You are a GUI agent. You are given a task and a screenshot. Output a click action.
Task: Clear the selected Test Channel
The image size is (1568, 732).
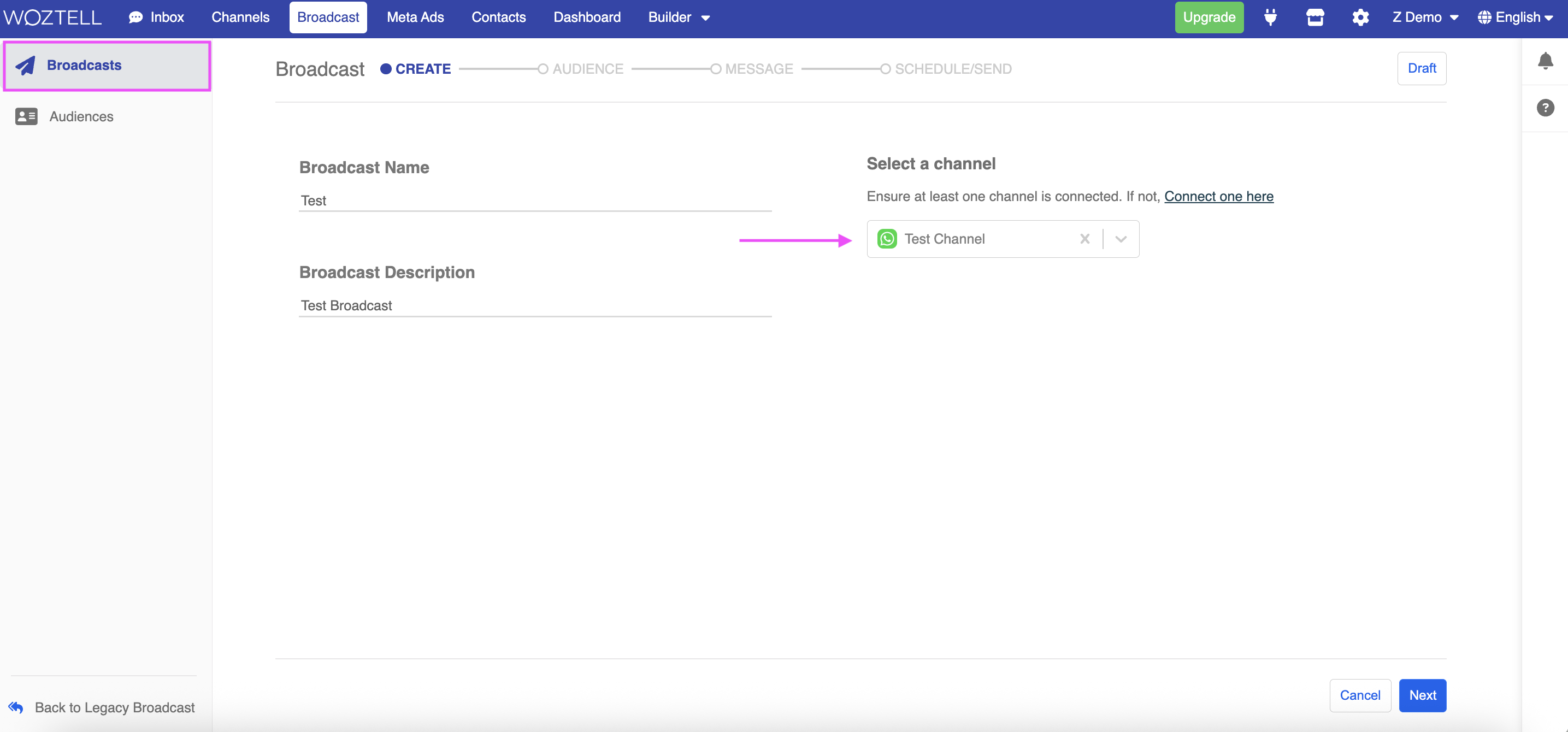(1084, 239)
